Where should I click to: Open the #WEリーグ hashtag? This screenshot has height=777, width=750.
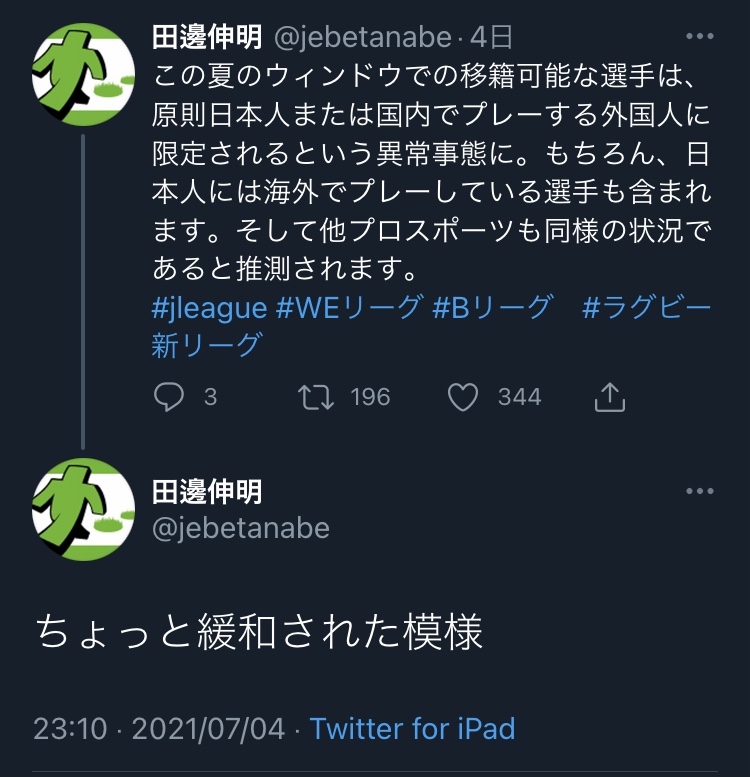(x=349, y=307)
